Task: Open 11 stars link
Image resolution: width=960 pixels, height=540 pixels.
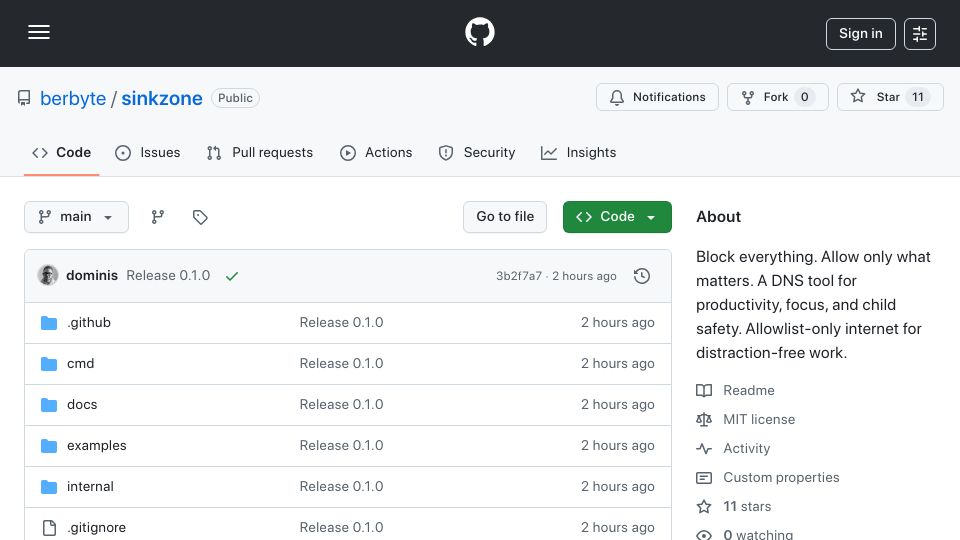Action: (747, 506)
